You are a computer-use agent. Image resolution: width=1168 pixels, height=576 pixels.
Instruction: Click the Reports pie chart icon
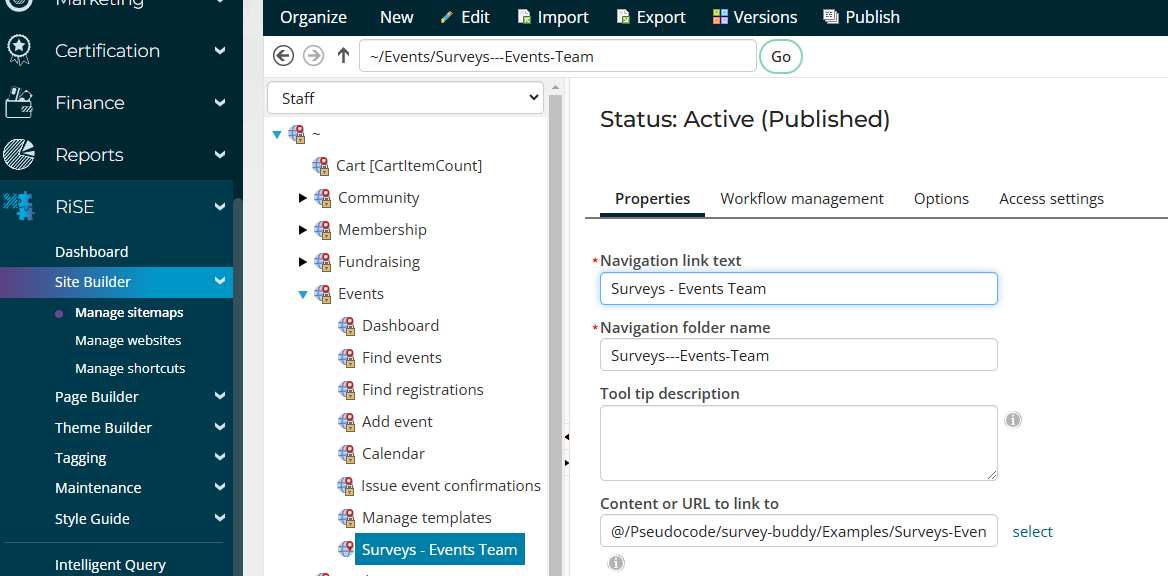pos(19,154)
